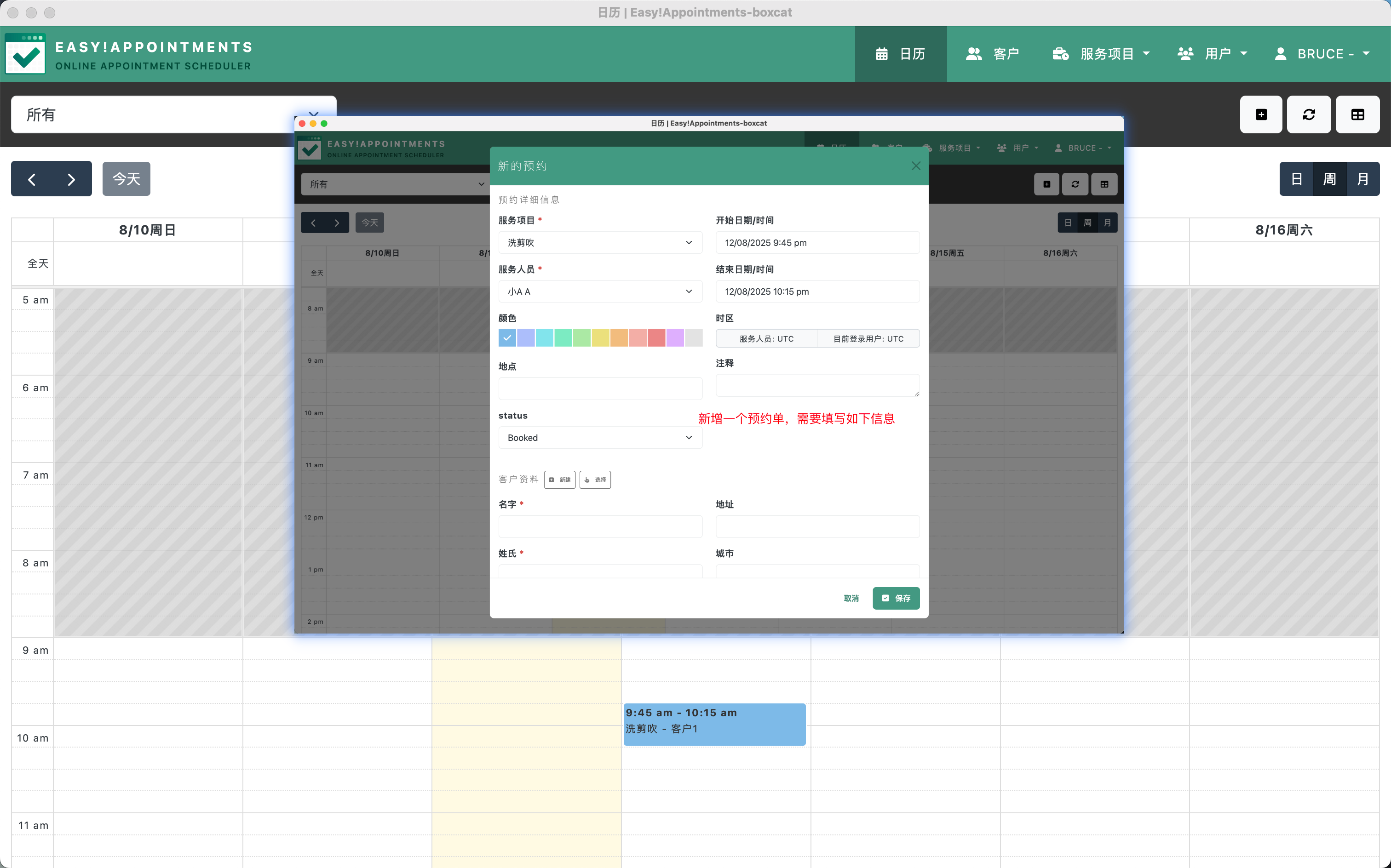This screenshot has width=1391, height=868.
Task: Select the cyan color swatch
Action: pyautogui.click(x=545, y=338)
